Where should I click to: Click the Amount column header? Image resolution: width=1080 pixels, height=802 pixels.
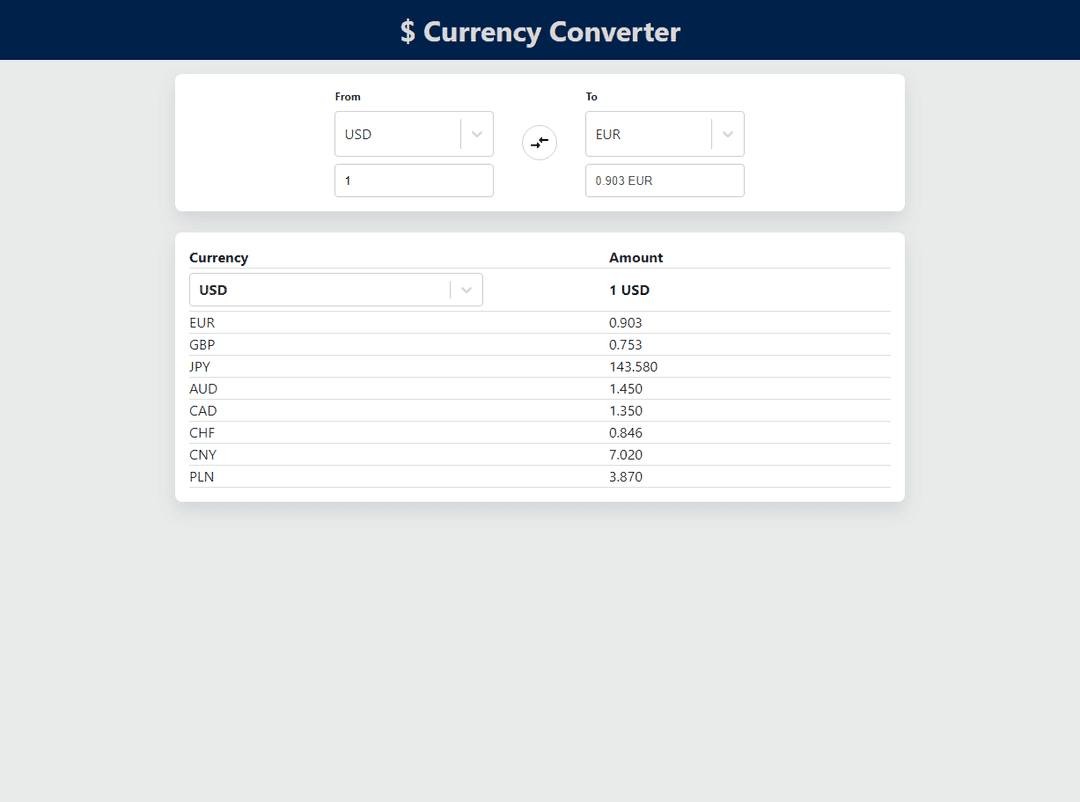tap(636, 258)
